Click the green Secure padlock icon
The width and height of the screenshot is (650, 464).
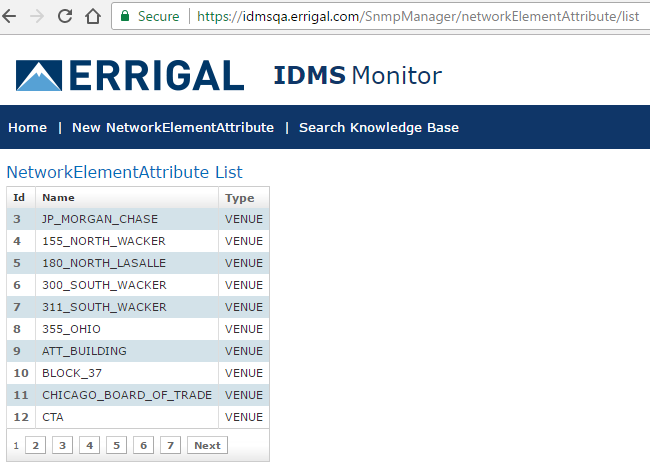pyautogui.click(x=125, y=16)
